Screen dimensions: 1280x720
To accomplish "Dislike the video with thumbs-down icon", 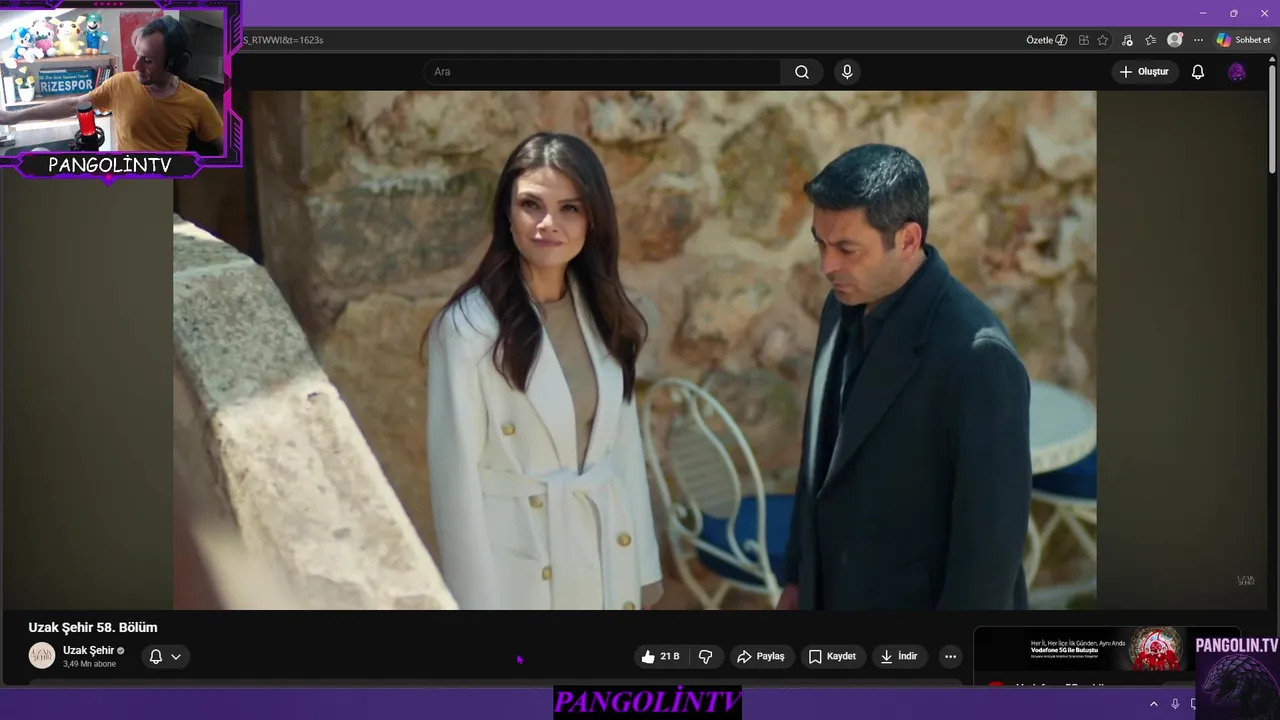I will pos(705,656).
